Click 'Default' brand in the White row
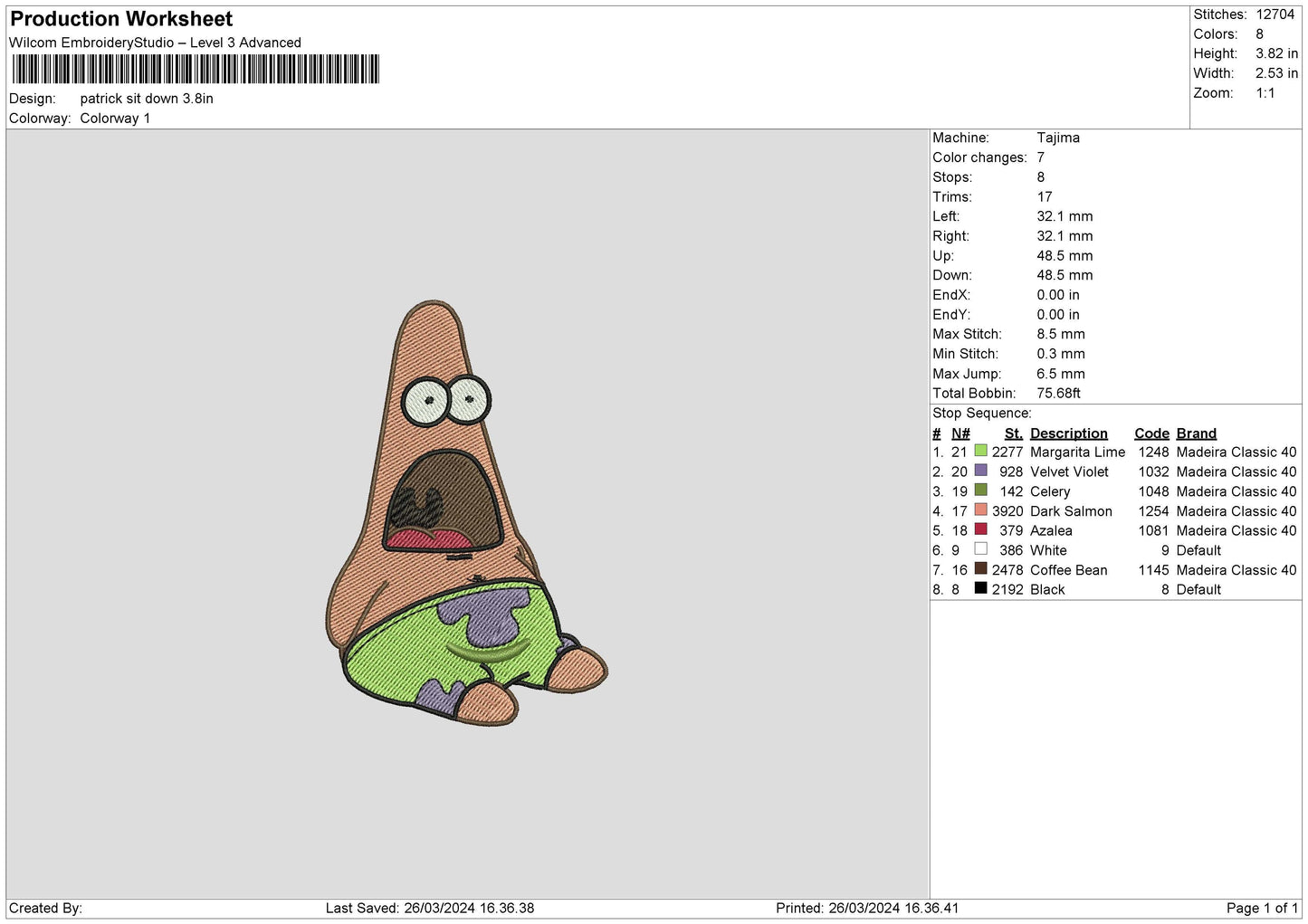This screenshot has width=1308, height=924. pos(1198,550)
